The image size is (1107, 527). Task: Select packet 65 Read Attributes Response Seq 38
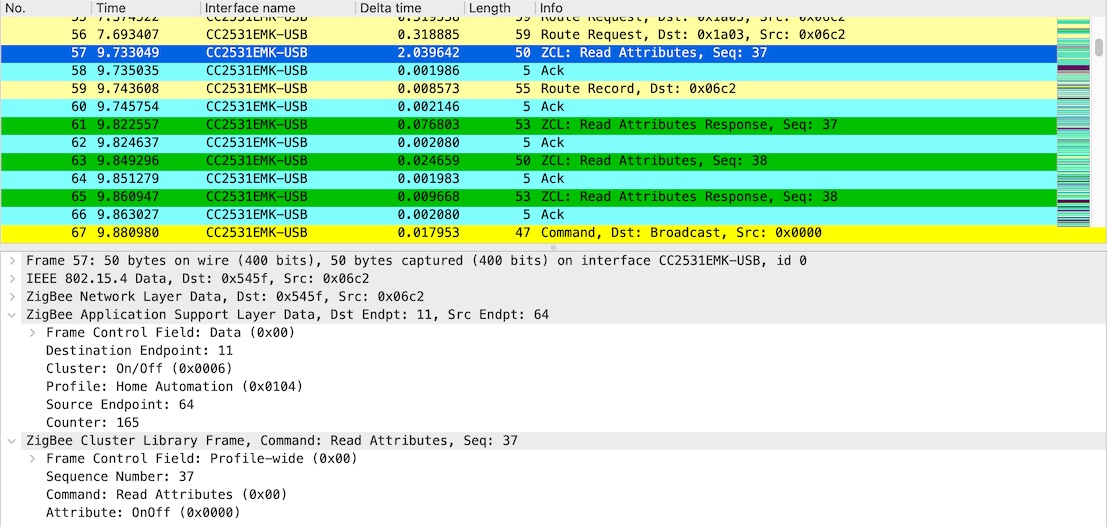528,197
